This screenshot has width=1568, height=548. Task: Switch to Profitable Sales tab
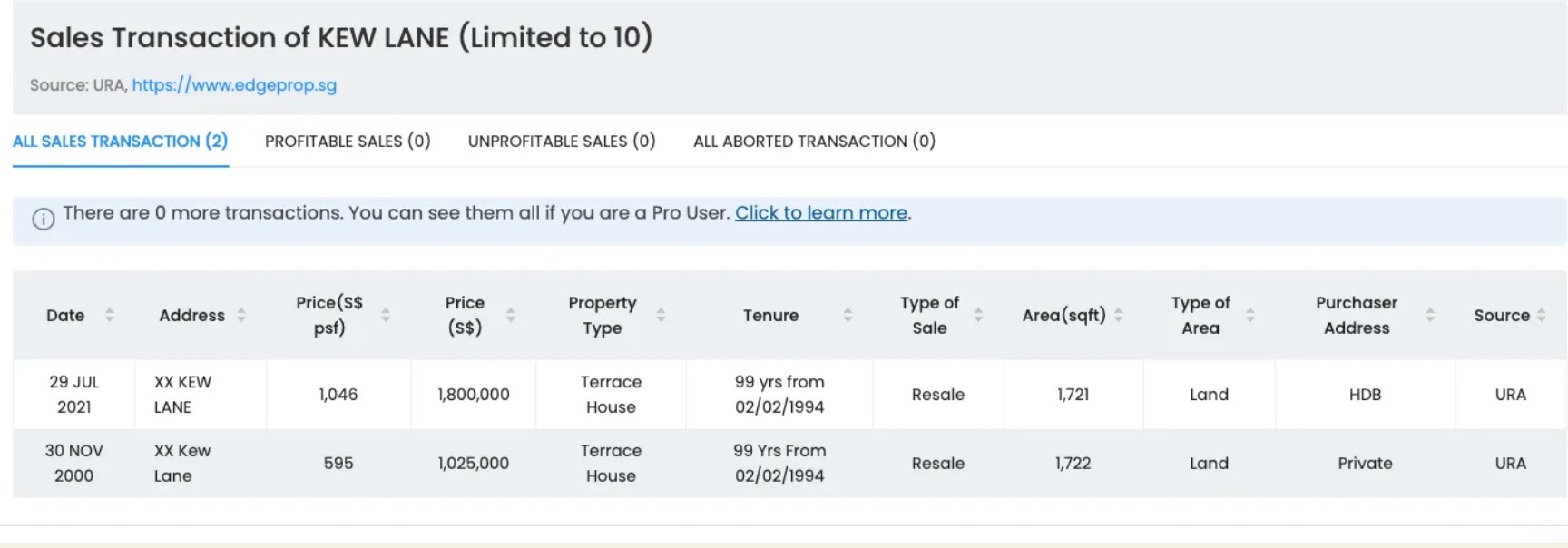(x=348, y=142)
